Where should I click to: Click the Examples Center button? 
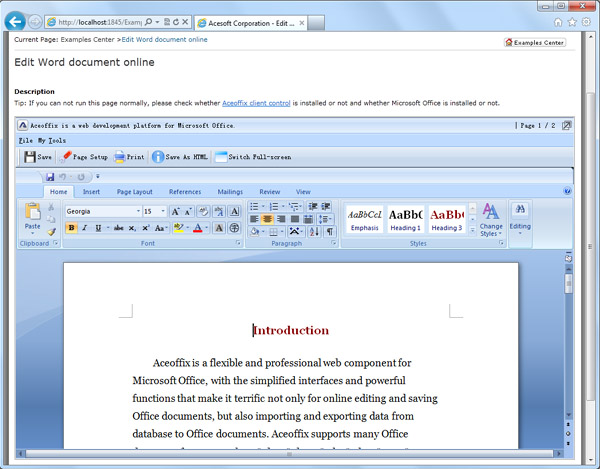tap(535, 42)
